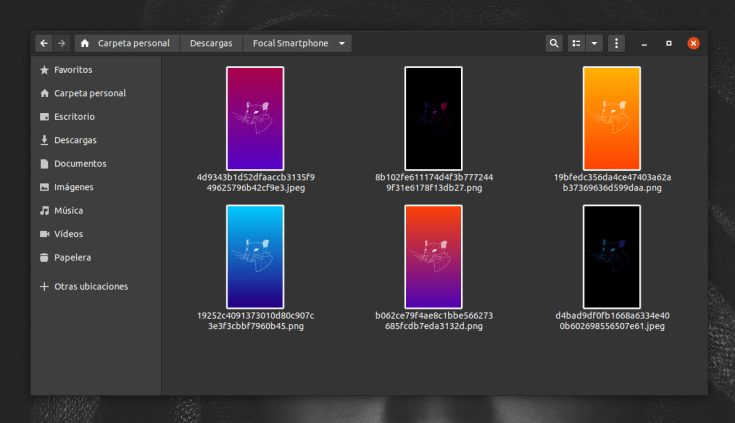Image resolution: width=735 pixels, height=423 pixels.
Task: Go to Carpeta personal in the path bar
Action: click(126, 43)
